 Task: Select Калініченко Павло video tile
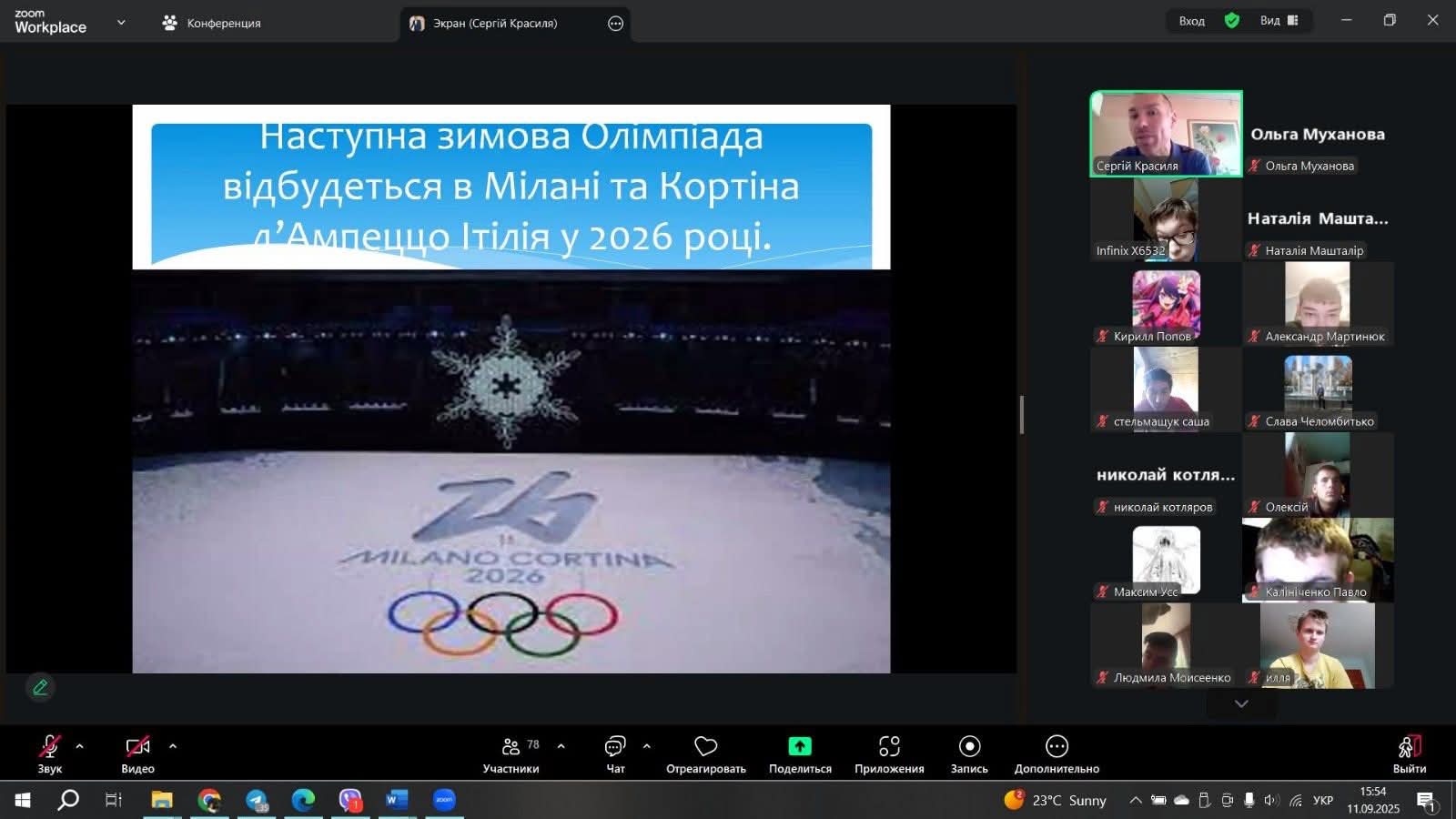click(x=1318, y=561)
